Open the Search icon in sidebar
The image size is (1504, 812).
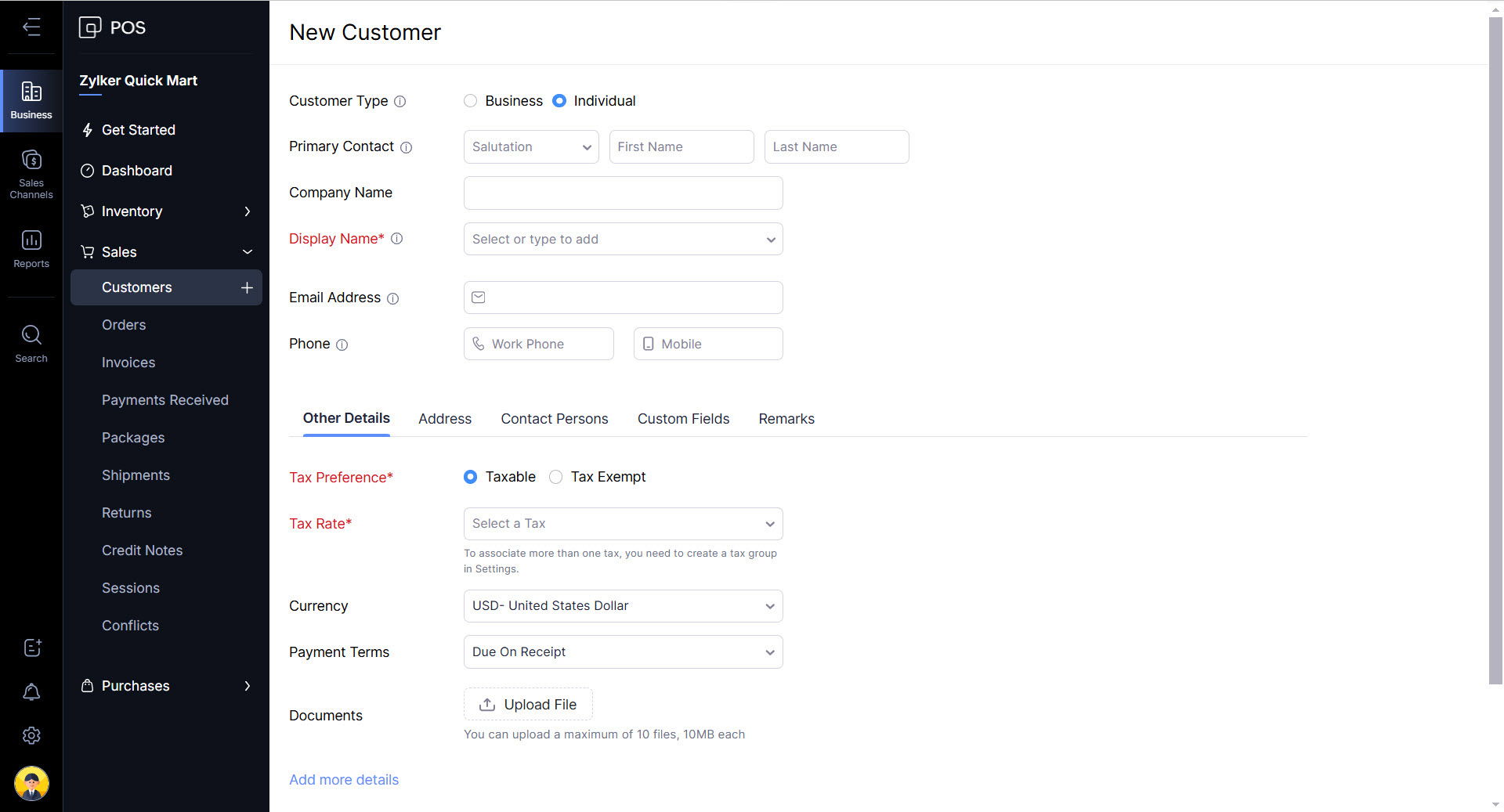(x=31, y=343)
